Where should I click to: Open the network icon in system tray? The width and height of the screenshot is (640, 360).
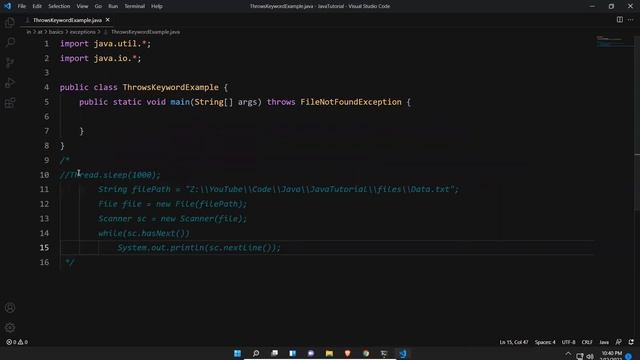click(x=580, y=356)
